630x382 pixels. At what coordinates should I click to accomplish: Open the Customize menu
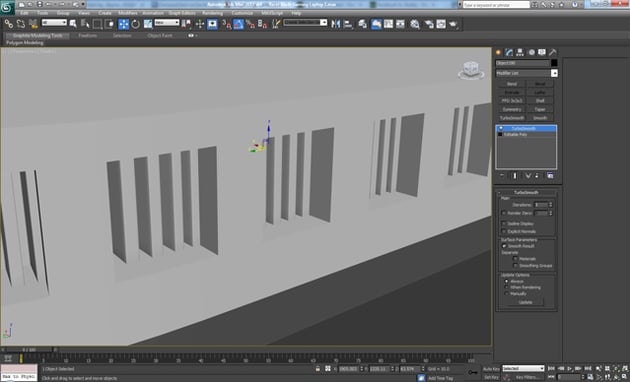[x=242, y=13]
